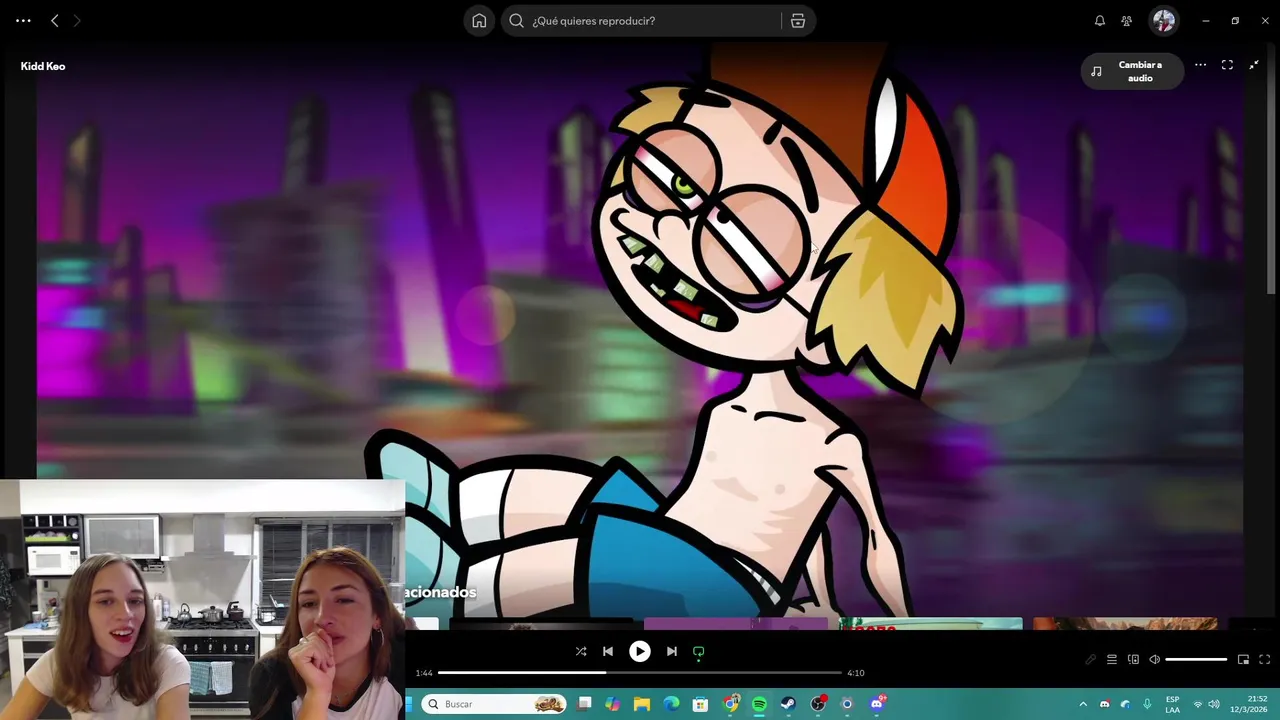Open more options above the video
1280x720 pixels.
click(1200, 65)
